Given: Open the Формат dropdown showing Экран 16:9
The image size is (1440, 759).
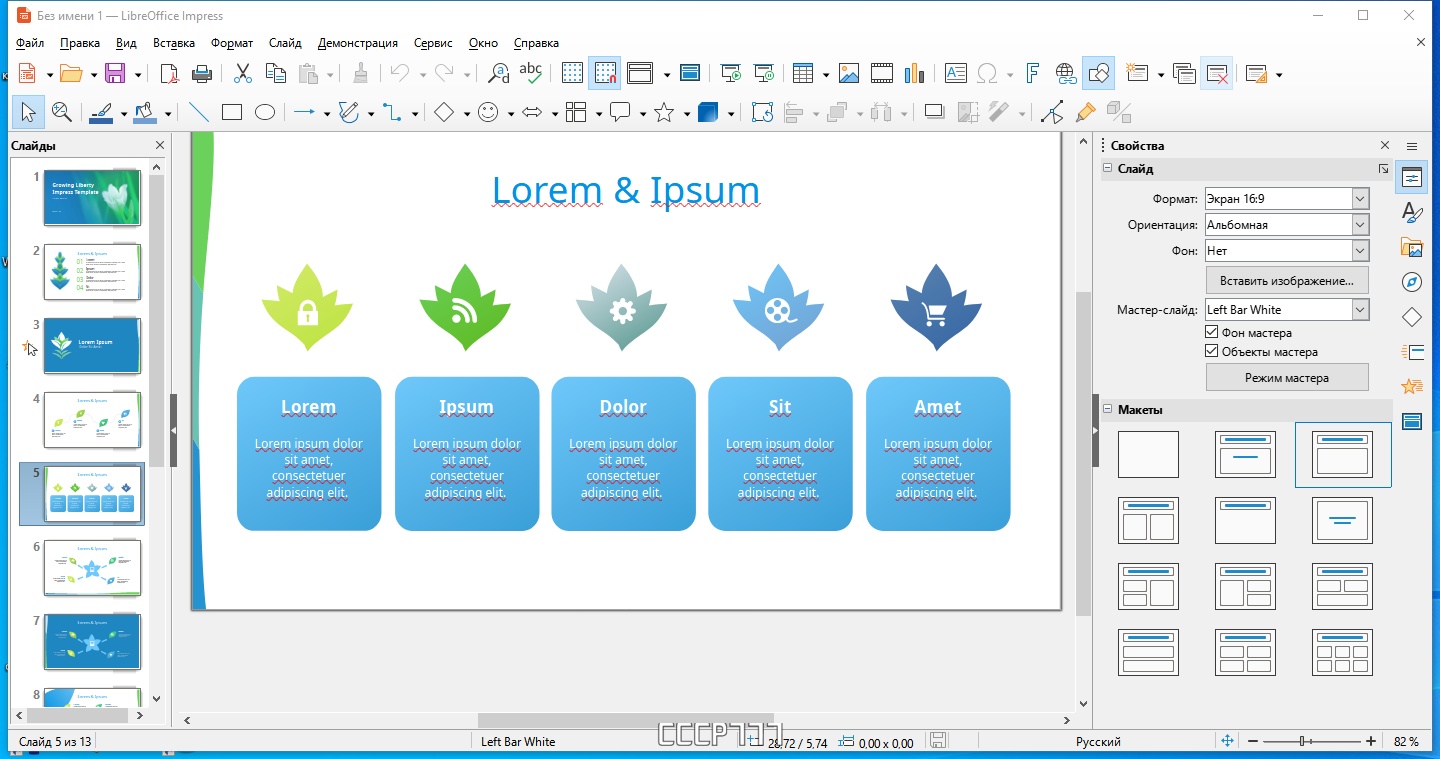Looking at the screenshot, I should 1287,199.
